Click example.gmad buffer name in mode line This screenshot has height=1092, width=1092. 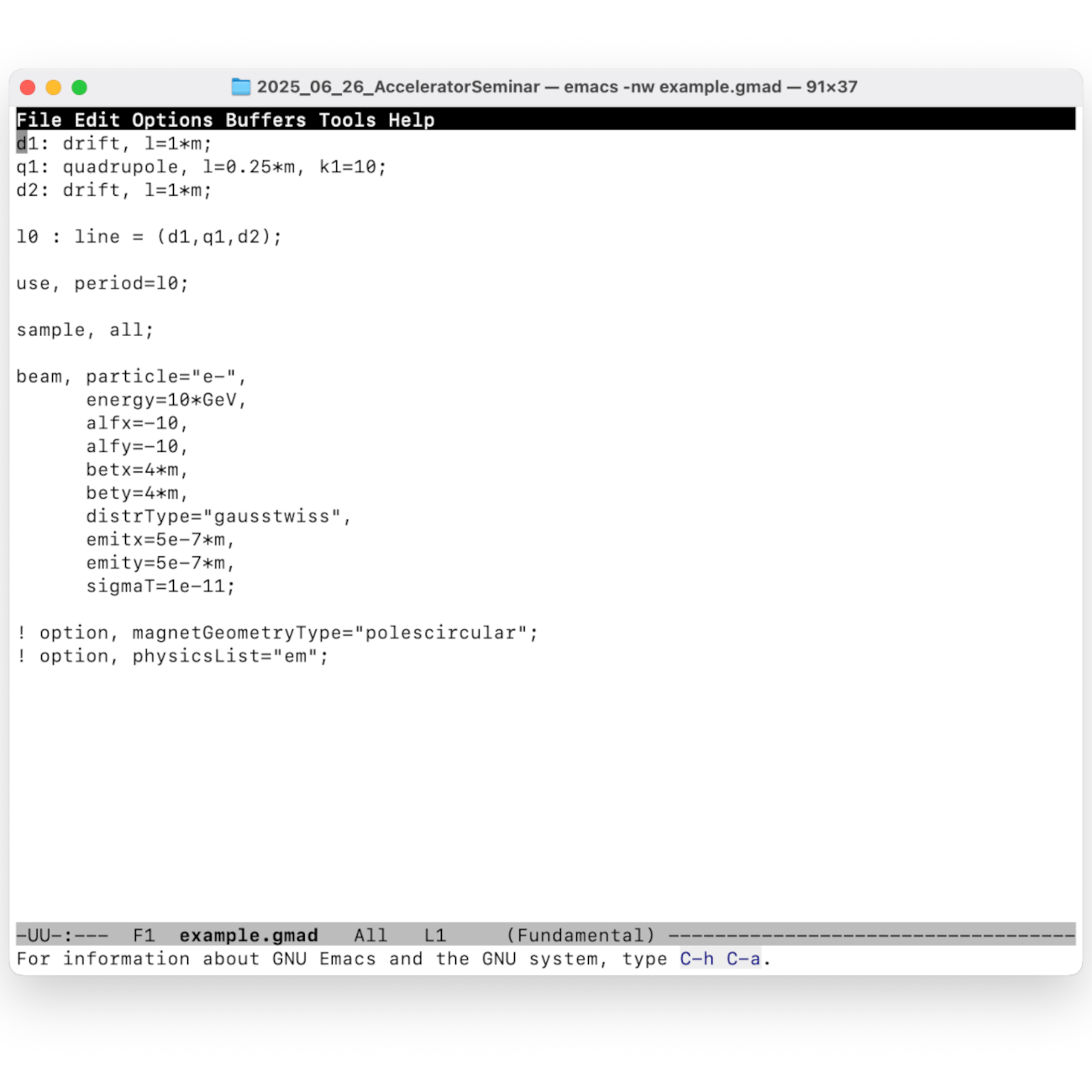[249, 935]
